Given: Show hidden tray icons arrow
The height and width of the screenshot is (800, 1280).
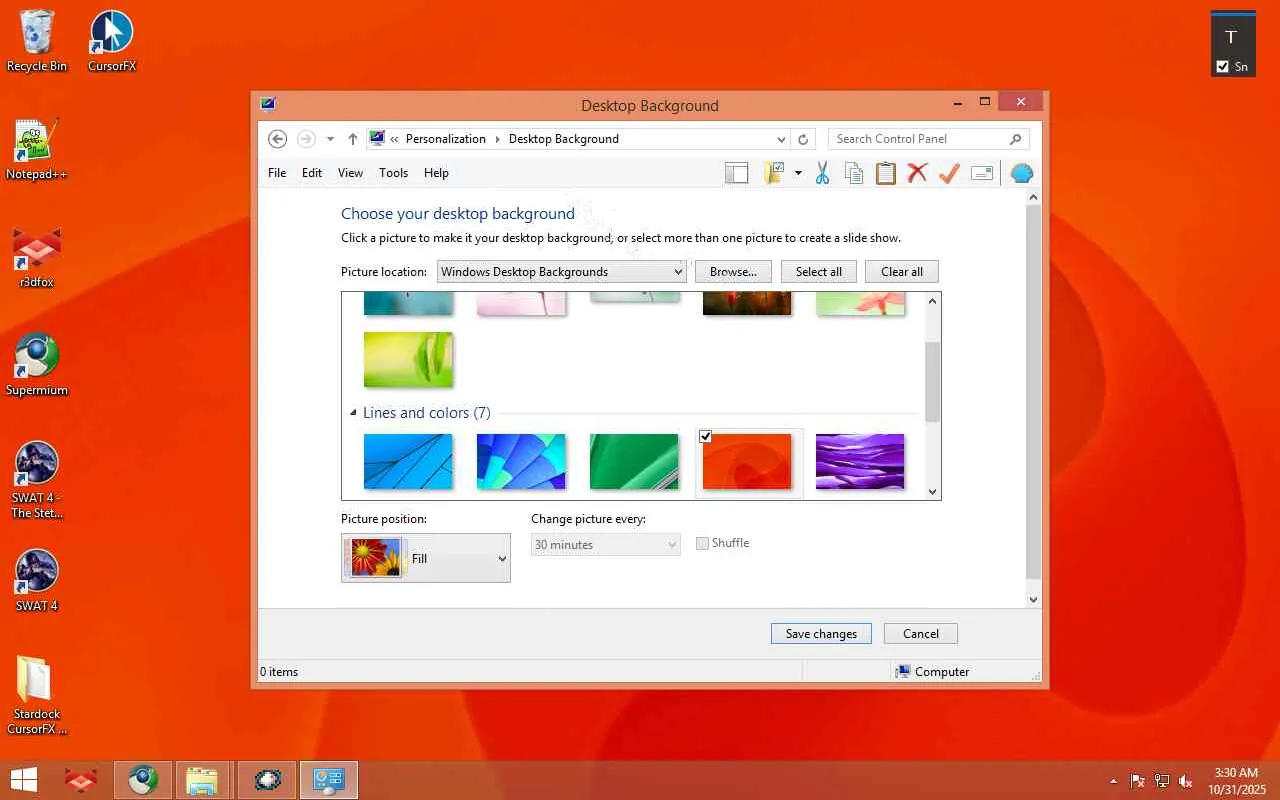Looking at the screenshot, I should pyautogui.click(x=1113, y=781).
